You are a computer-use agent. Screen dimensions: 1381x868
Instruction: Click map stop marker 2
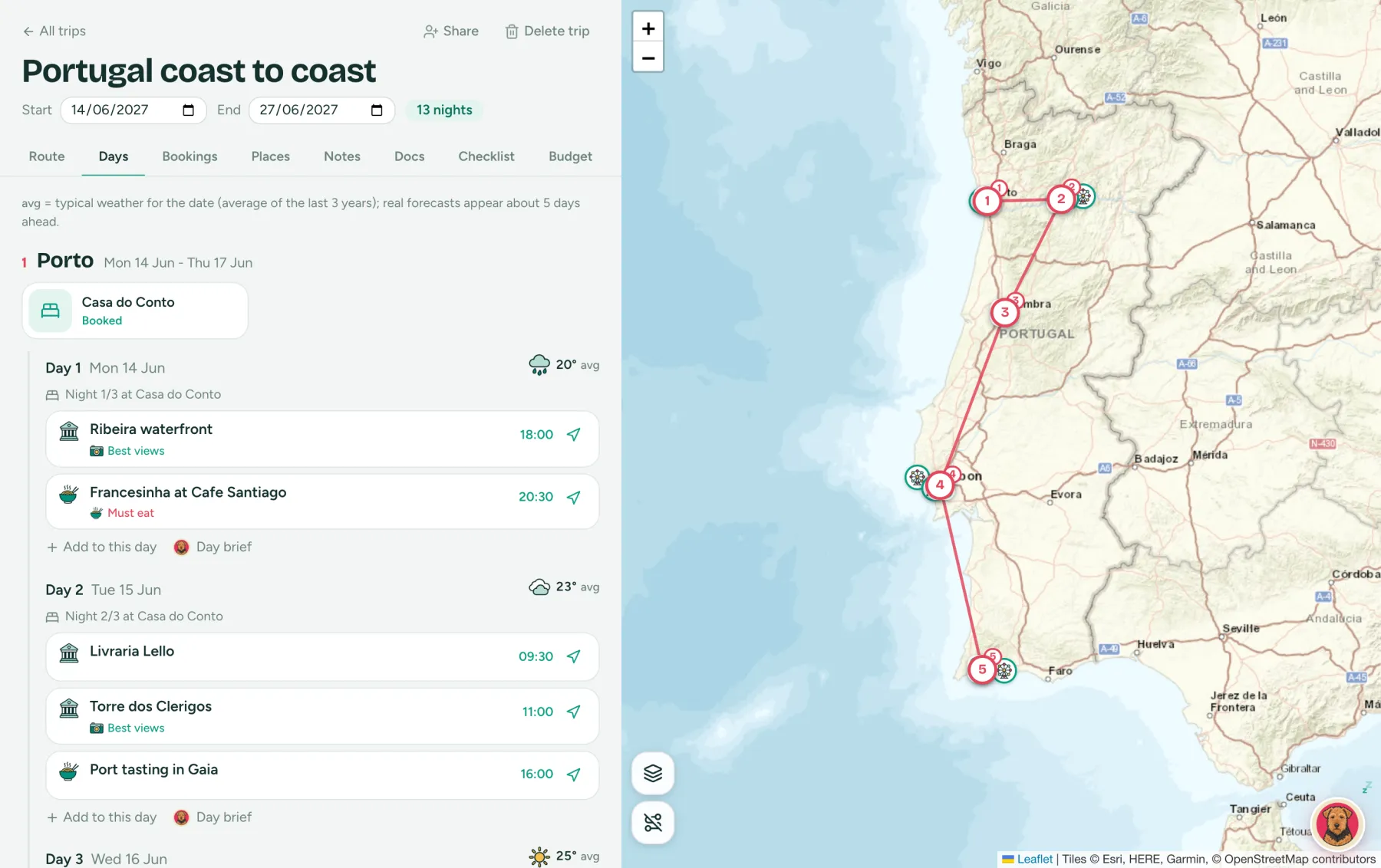click(x=1061, y=199)
